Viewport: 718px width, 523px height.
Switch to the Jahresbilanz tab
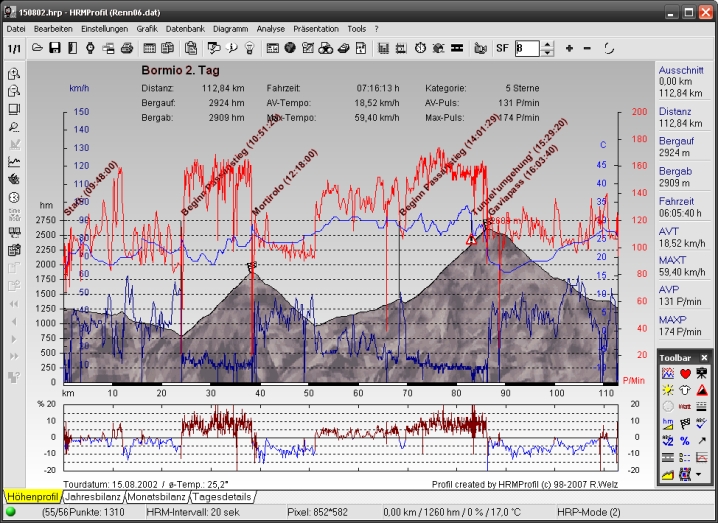pos(94,496)
